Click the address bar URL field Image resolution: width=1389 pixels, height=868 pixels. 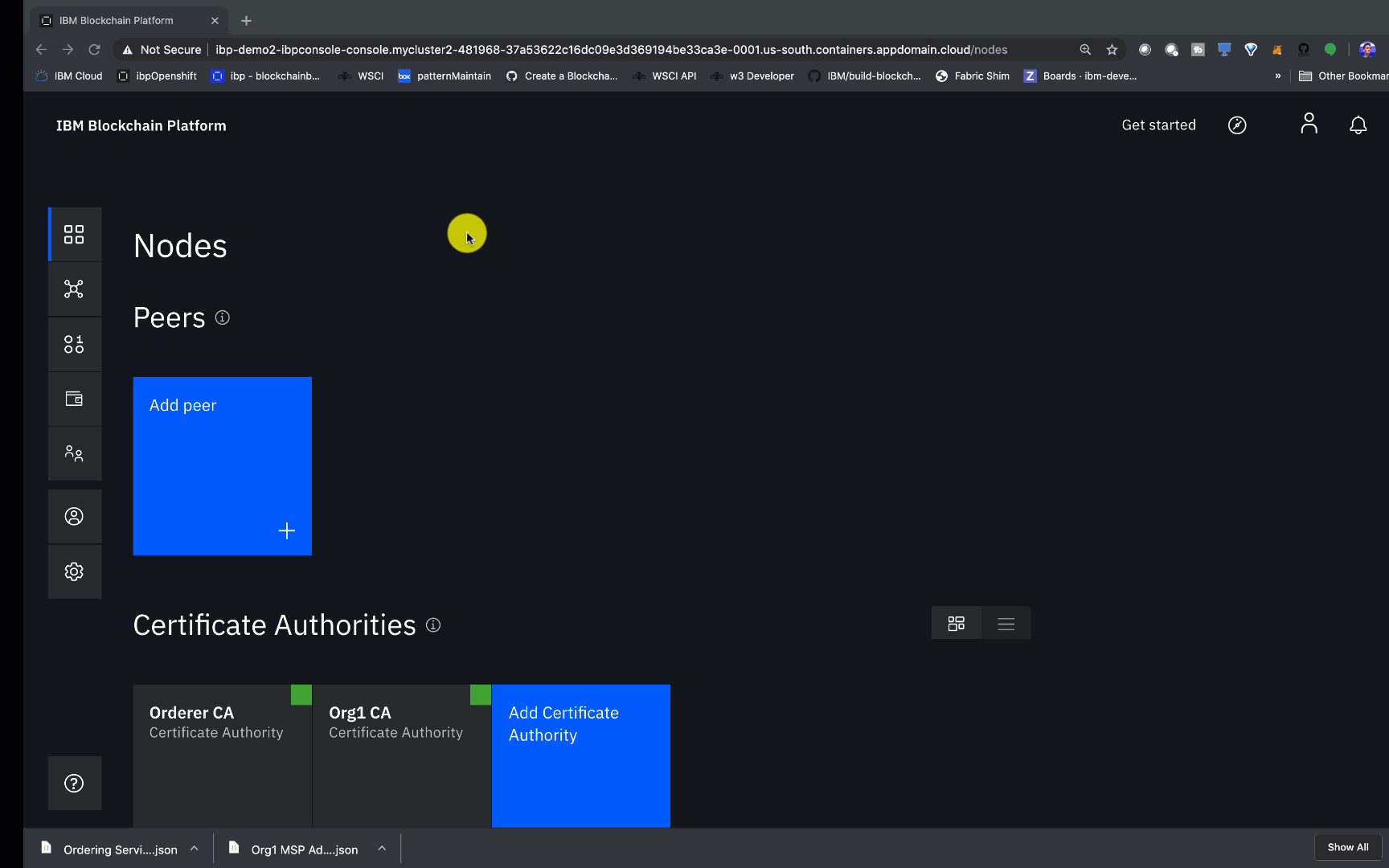pos(611,50)
